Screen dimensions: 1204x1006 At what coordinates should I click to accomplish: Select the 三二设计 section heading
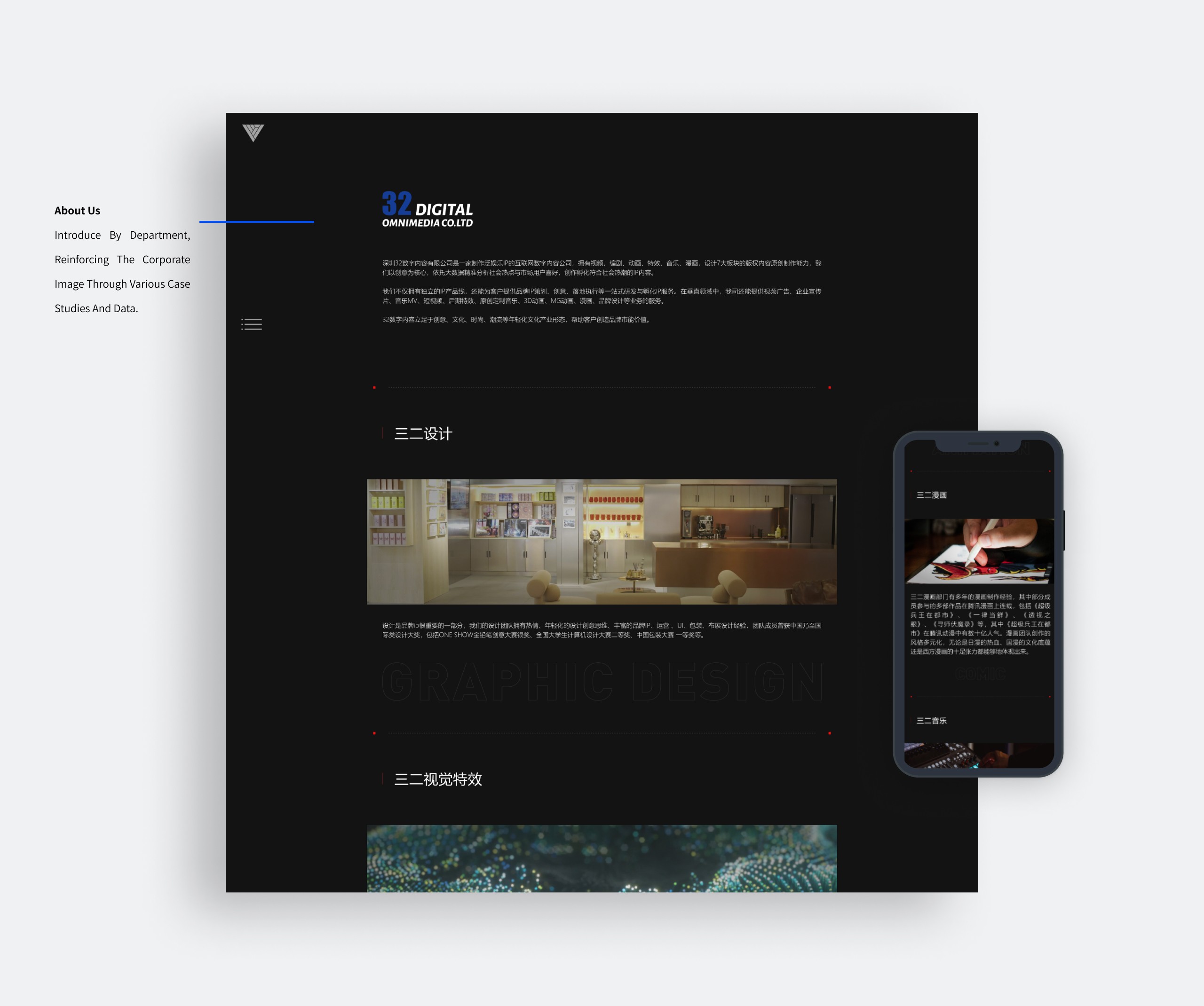tap(423, 434)
